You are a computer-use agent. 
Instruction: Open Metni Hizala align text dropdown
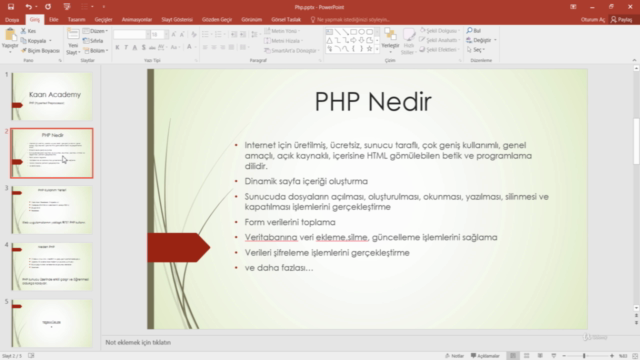(x=284, y=41)
